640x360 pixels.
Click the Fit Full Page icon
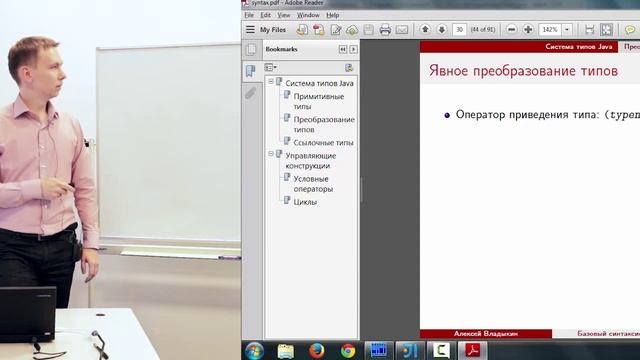[607, 29]
